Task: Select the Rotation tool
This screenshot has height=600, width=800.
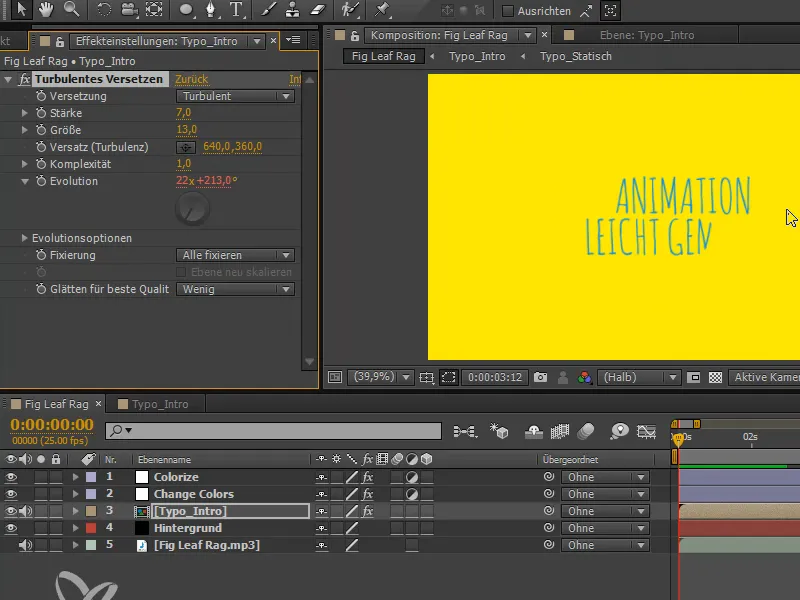Action: pyautogui.click(x=104, y=9)
